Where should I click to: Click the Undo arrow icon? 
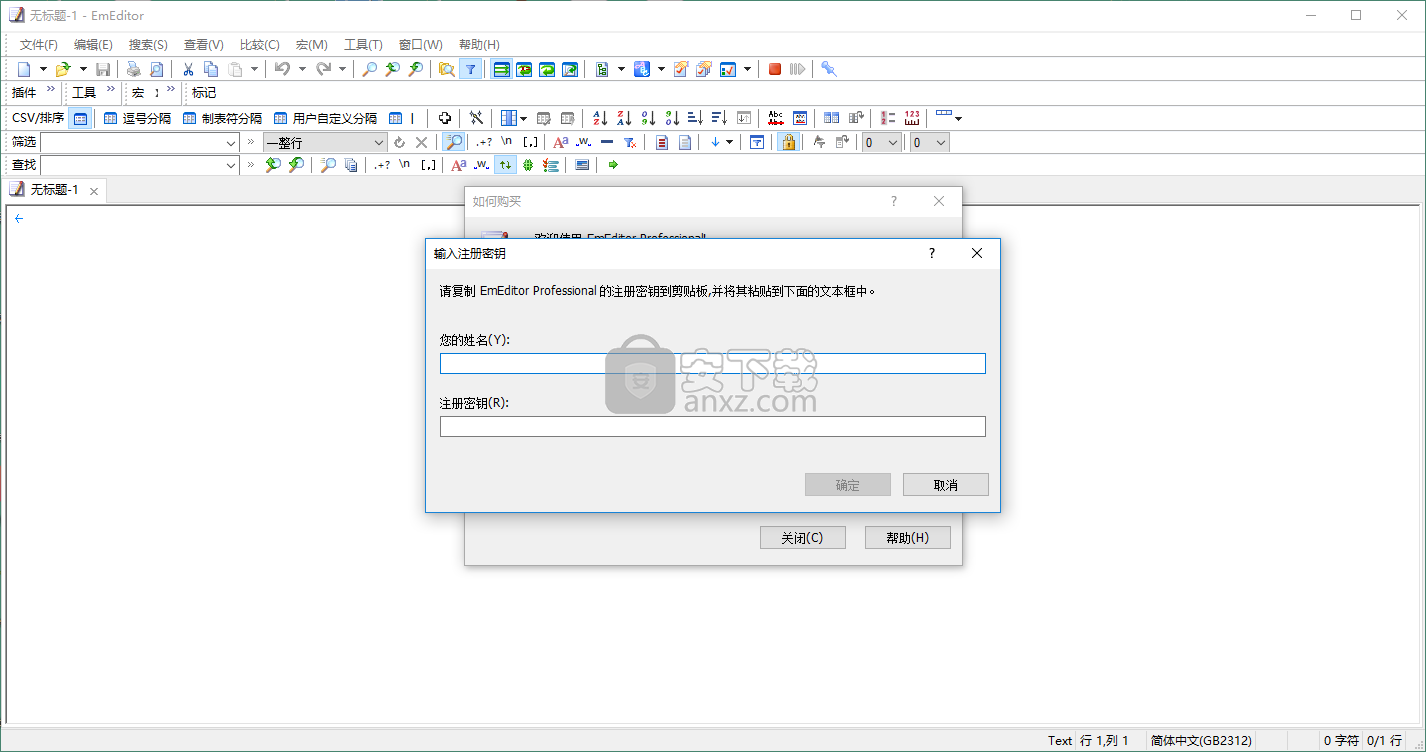click(283, 69)
